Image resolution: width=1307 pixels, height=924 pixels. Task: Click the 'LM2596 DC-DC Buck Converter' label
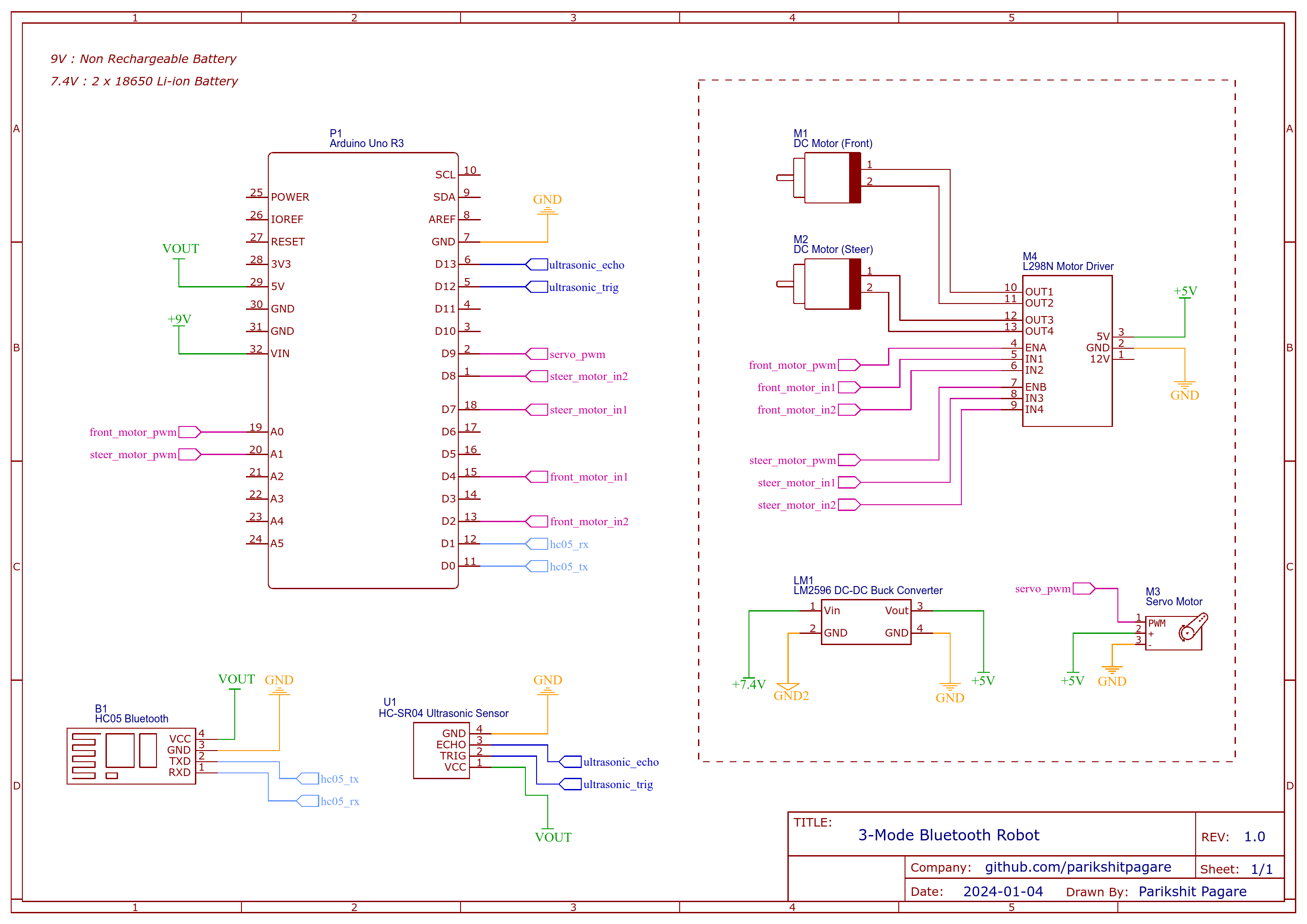click(x=867, y=591)
